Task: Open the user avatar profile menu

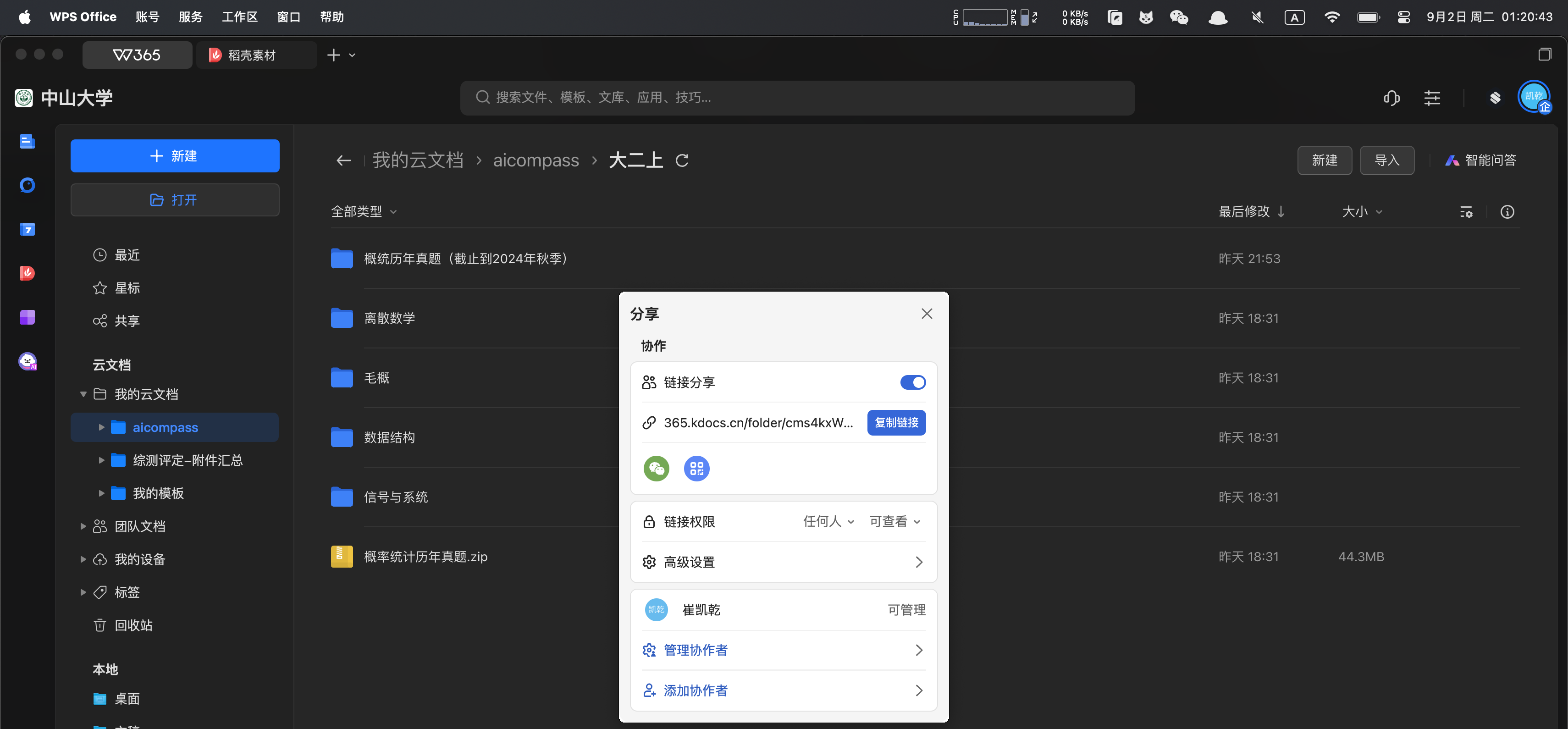Action: [x=1534, y=97]
